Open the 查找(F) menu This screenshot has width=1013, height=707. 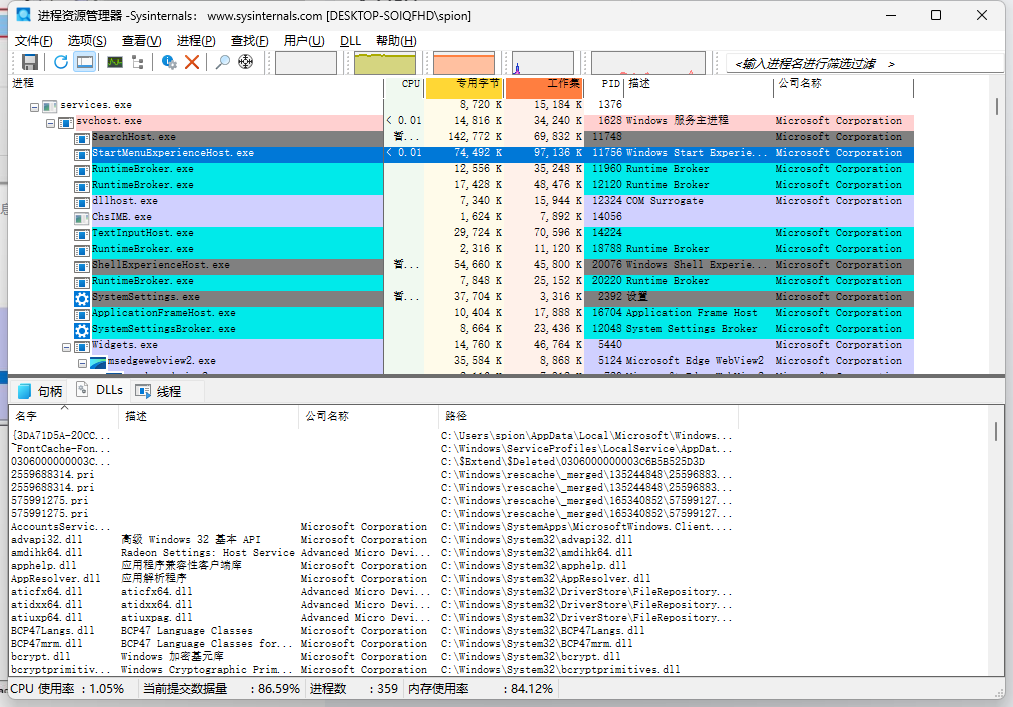[250, 41]
